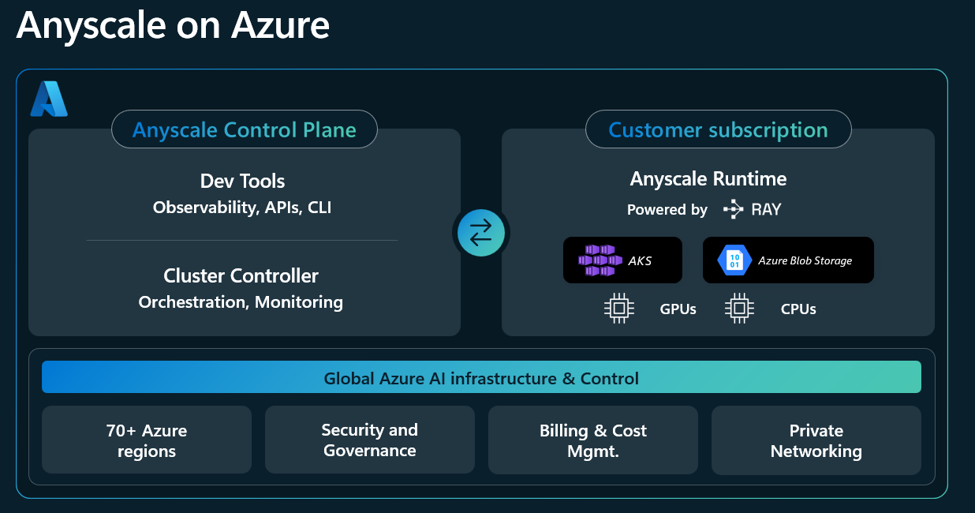Click the 'Anyscale on Azure' title
975x513 pixels.
tap(173, 26)
